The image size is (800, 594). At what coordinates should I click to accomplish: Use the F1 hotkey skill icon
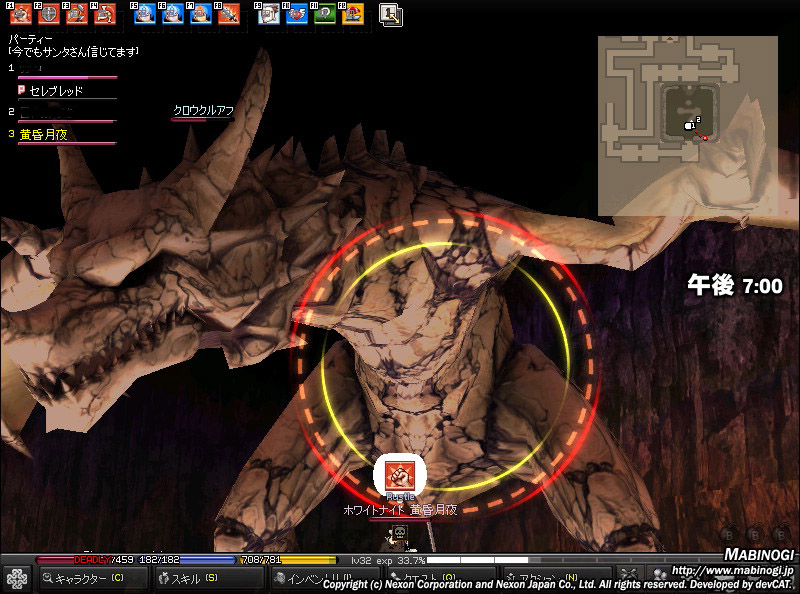click(x=21, y=14)
